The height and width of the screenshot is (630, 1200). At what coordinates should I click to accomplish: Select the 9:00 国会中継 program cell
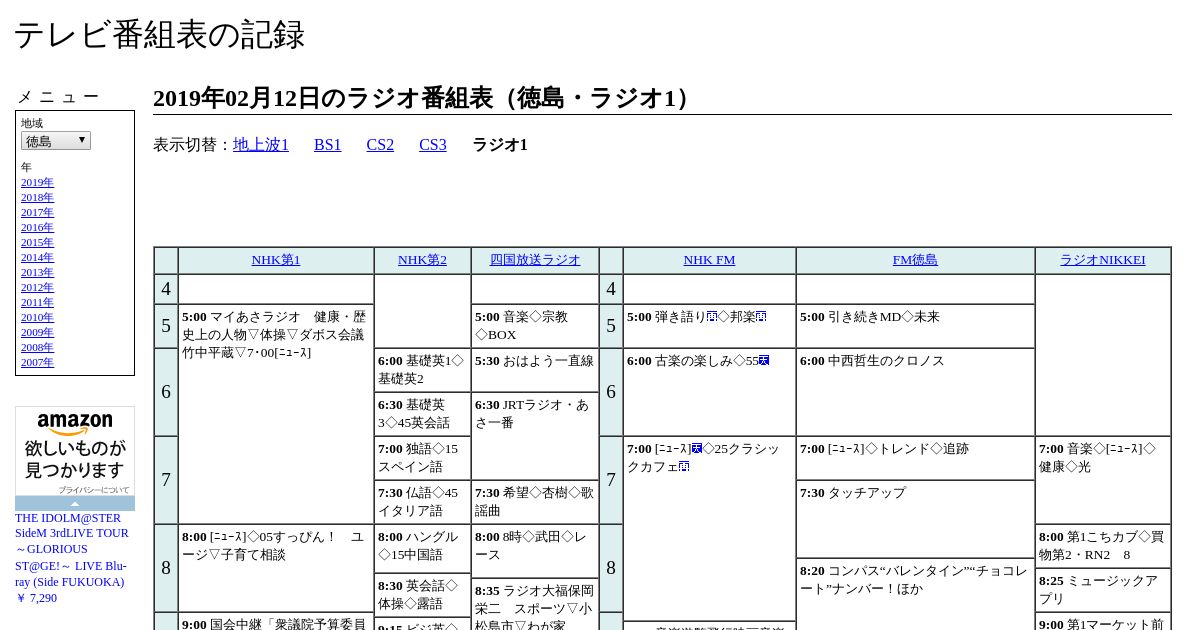276,622
